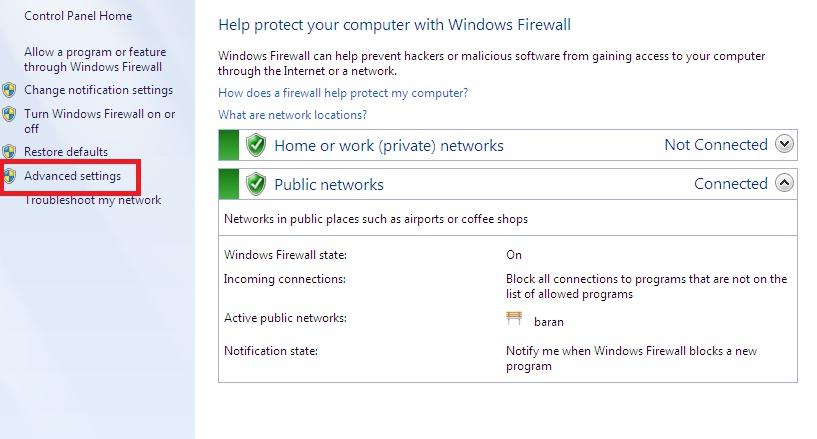817x439 pixels.
Task: Click the 'Public networks' header title
Action: [328, 184]
